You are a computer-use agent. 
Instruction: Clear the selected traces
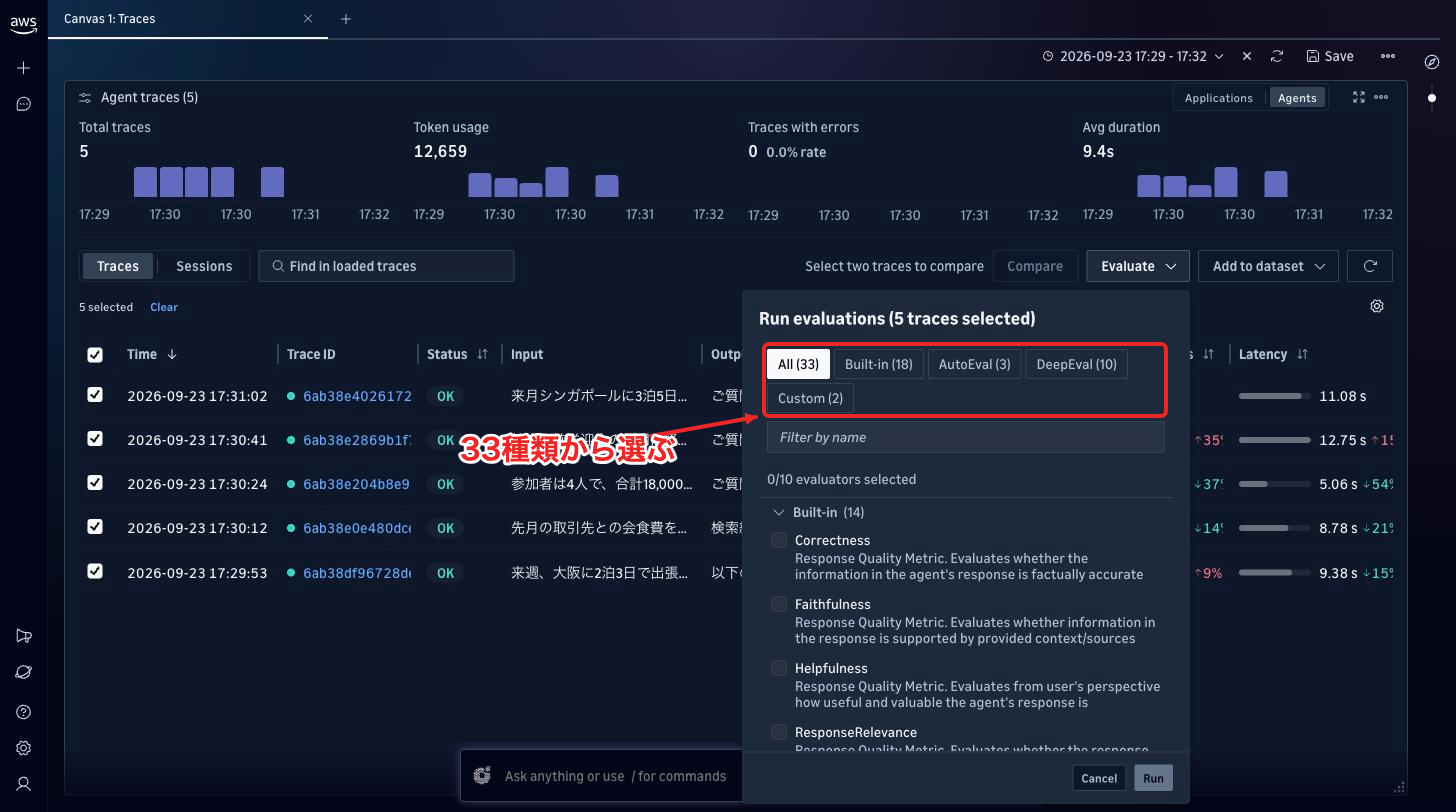click(x=164, y=307)
